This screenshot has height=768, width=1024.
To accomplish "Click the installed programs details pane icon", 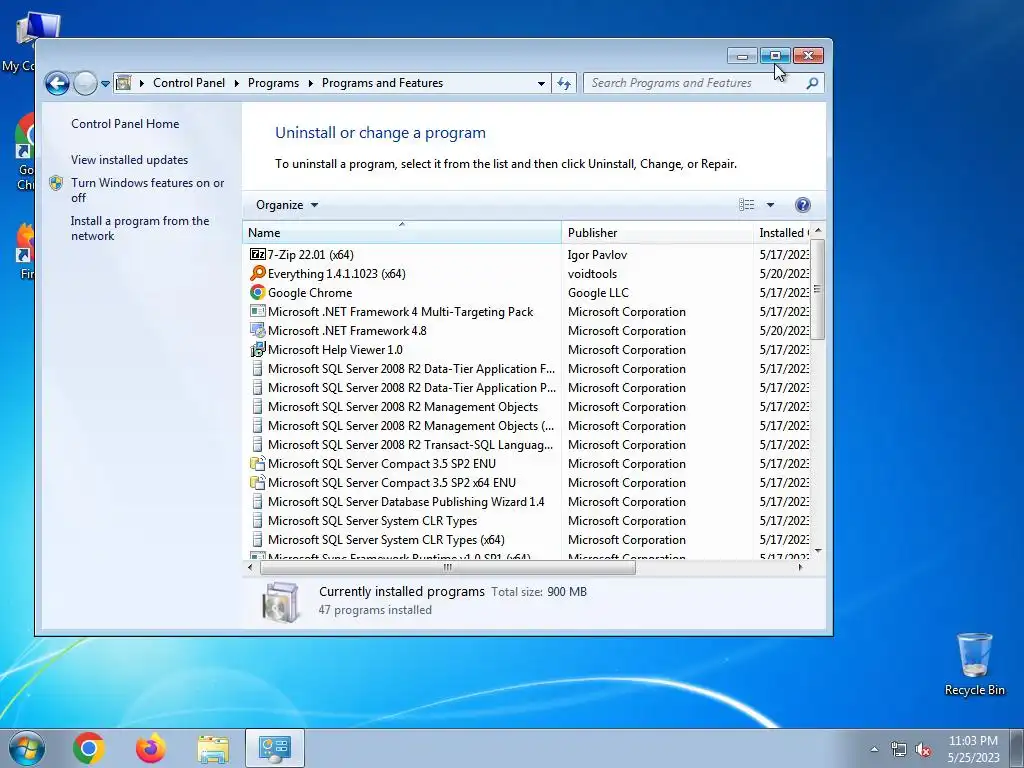I will pyautogui.click(x=281, y=601).
